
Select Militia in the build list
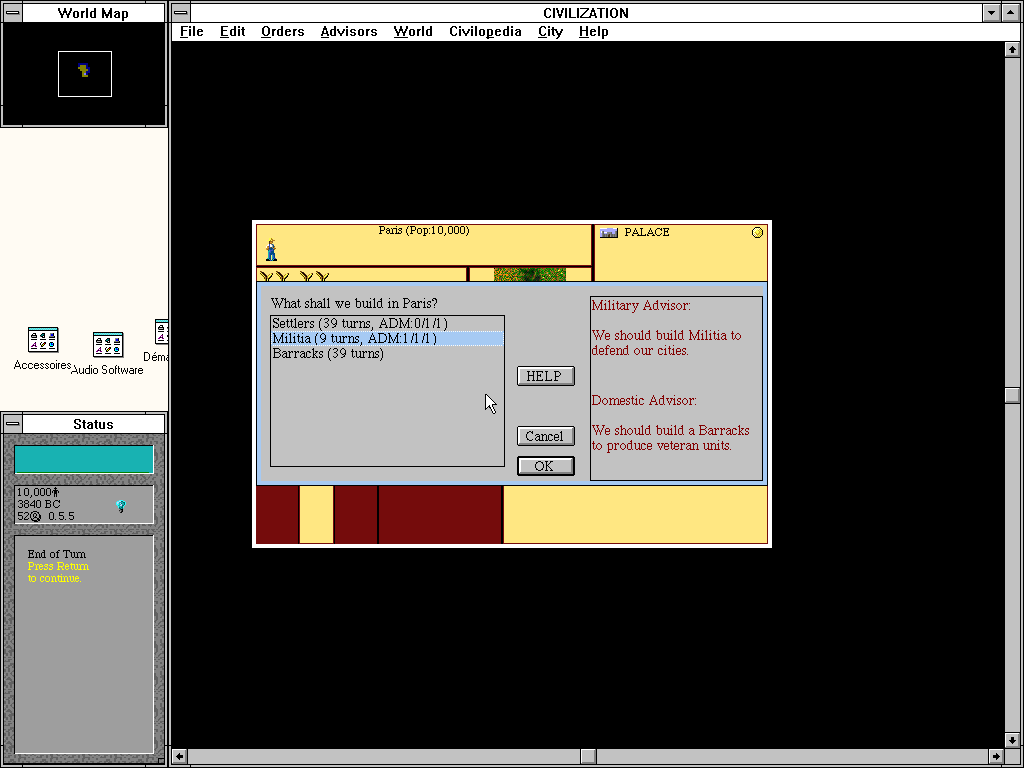point(387,338)
